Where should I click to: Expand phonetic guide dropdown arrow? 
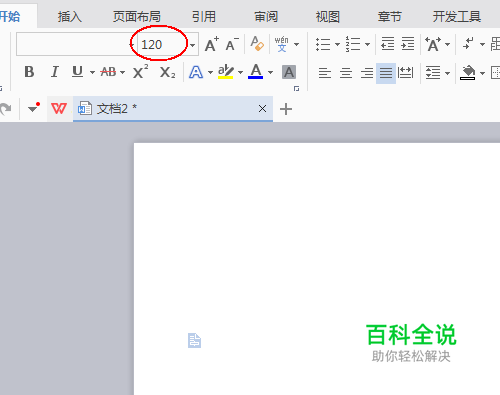click(296, 44)
